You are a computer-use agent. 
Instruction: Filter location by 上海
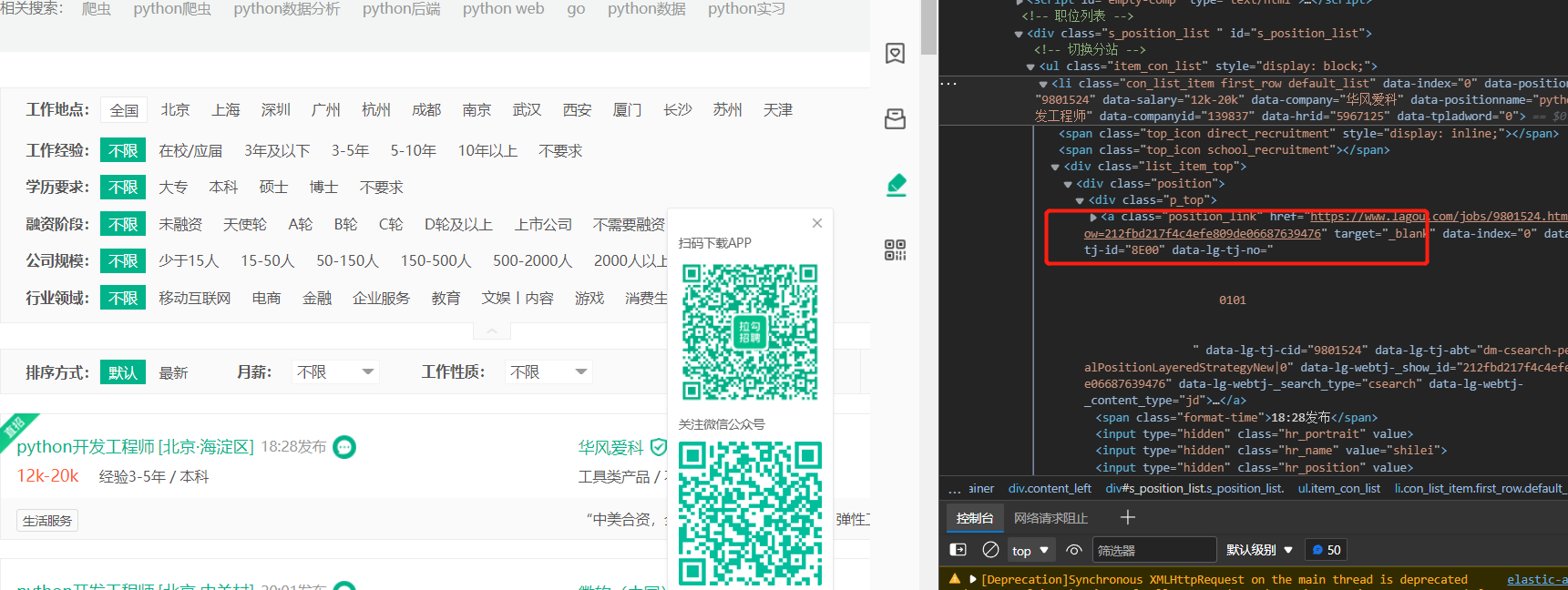[x=225, y=110]
